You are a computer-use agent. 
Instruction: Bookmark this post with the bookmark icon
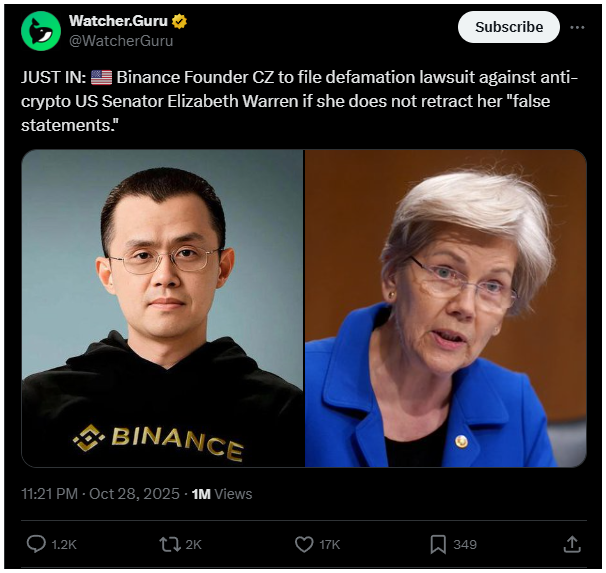438,544
